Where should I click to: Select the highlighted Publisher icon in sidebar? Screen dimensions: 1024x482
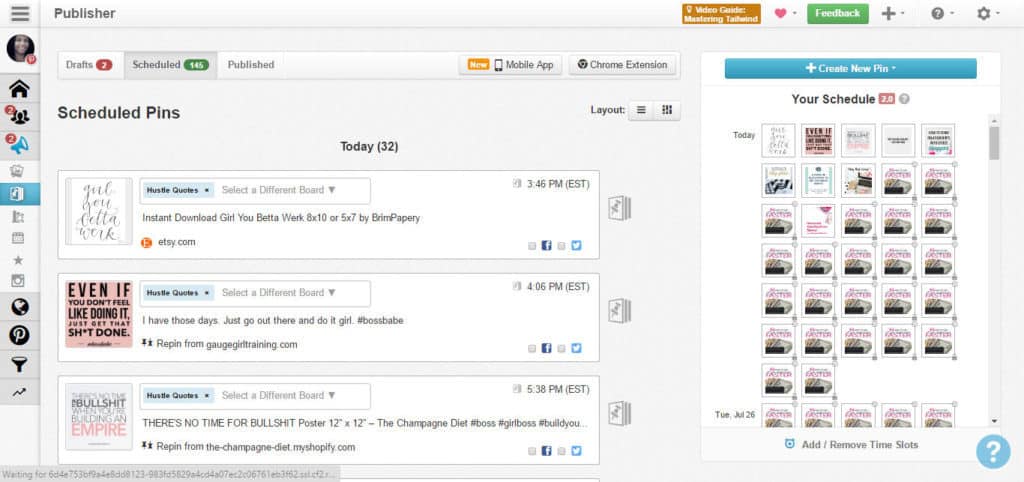tap(18, 194)
